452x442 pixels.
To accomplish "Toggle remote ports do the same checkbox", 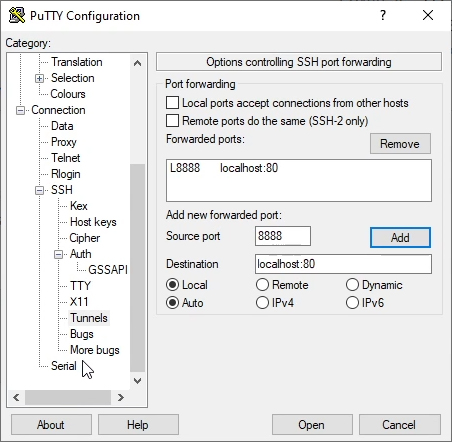I will [x=172, y=121].
